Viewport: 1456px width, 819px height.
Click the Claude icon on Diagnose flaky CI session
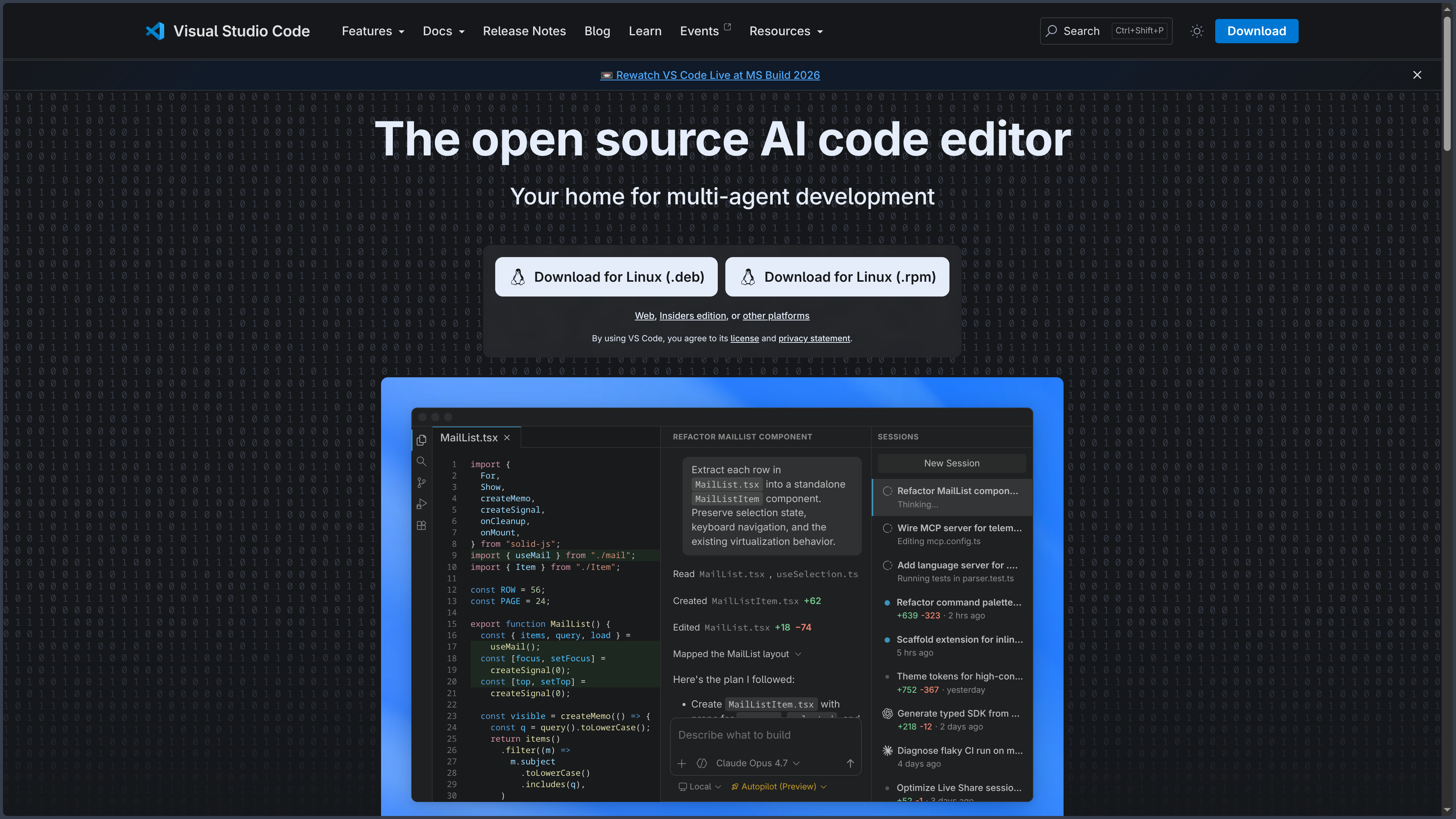(x=887, y=751)
